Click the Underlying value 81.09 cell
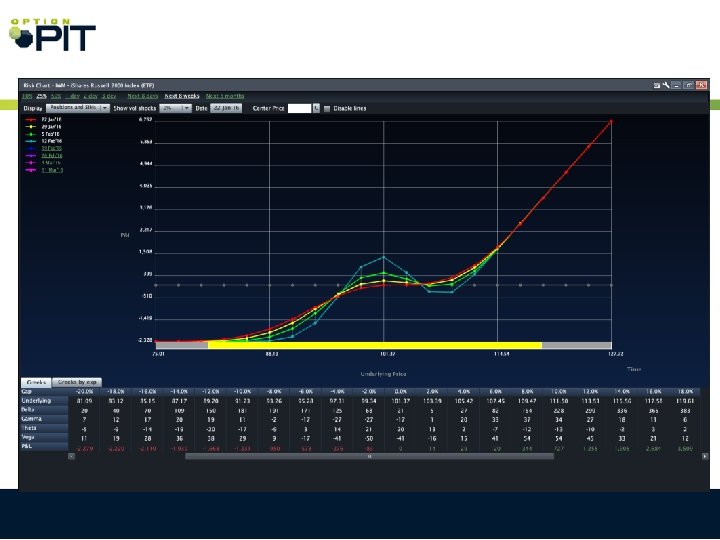 pyautogui.click(x=84, y=401)
